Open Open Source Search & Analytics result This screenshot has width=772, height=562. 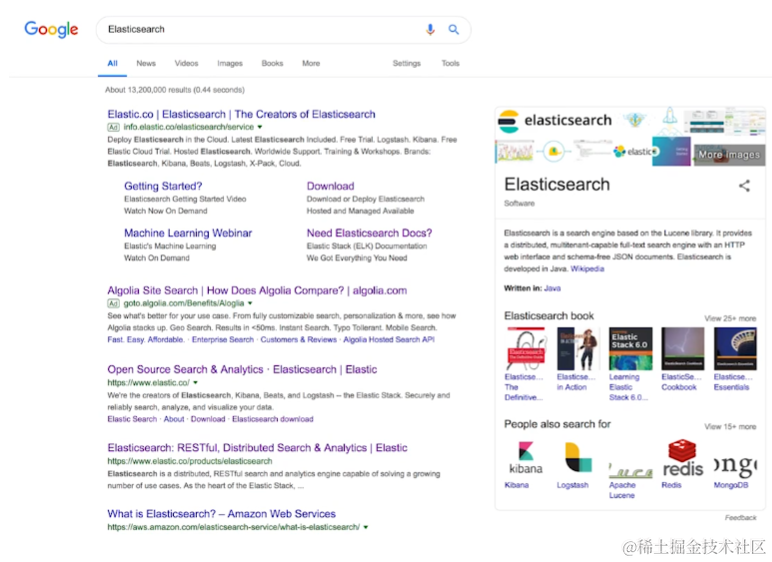pos(242,369)
